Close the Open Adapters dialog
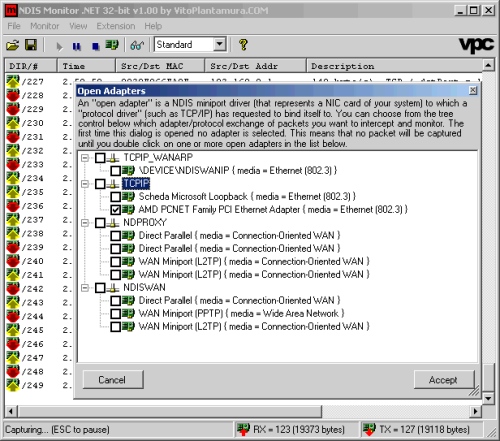This screenshot has width=500, height=441. point(473,91)
